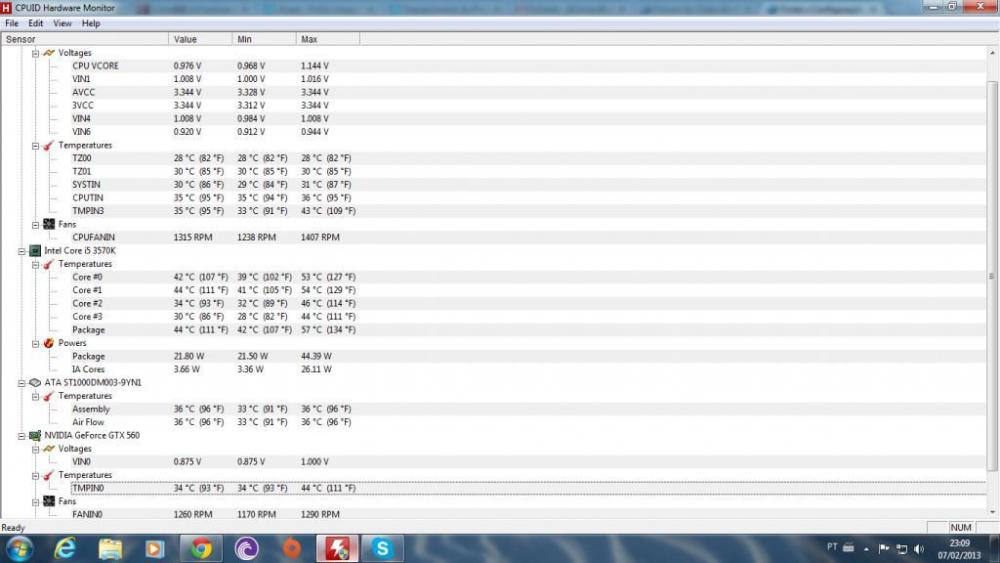Launch Skype from the taskbar

(x=381, y=548)
